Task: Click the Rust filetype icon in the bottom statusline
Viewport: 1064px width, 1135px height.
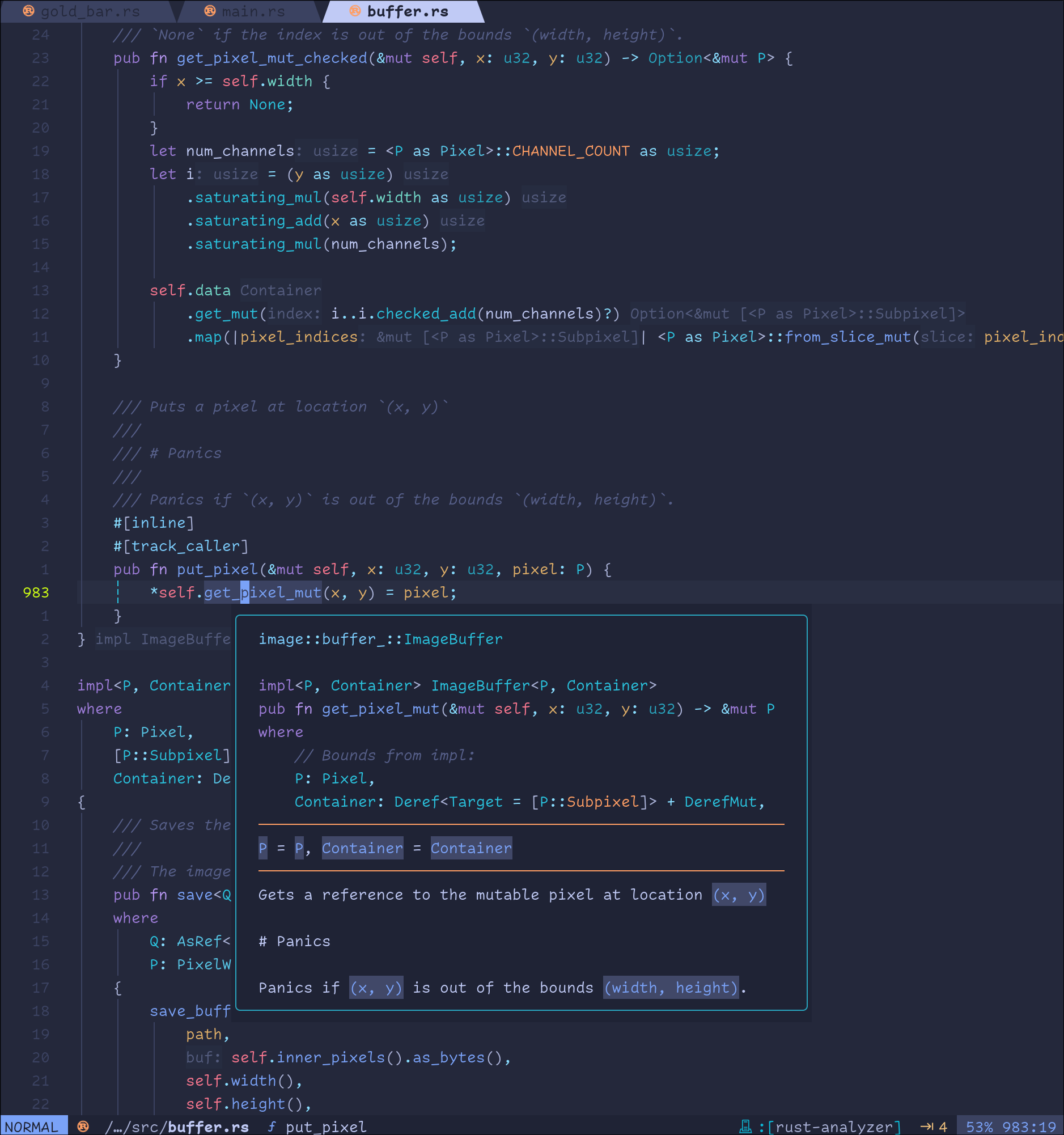Action: pyautogui.click(x=84, y=1126)
